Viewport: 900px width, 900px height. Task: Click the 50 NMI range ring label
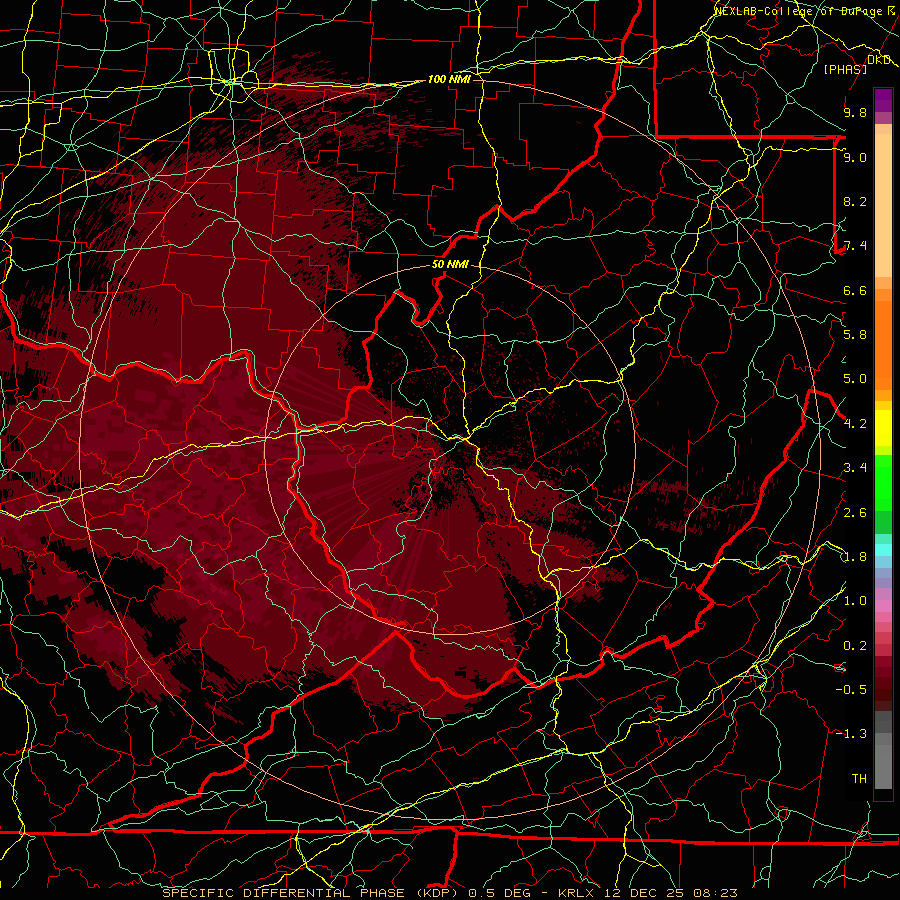(450, 264)
